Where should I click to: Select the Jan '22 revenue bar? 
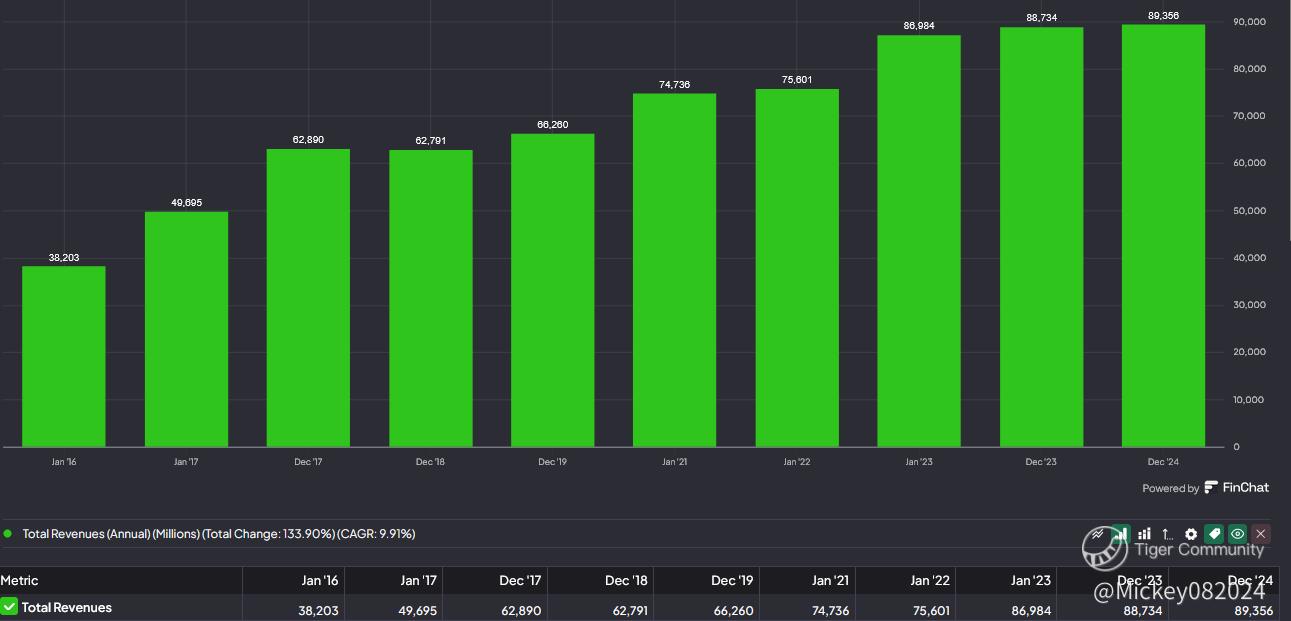797,268
